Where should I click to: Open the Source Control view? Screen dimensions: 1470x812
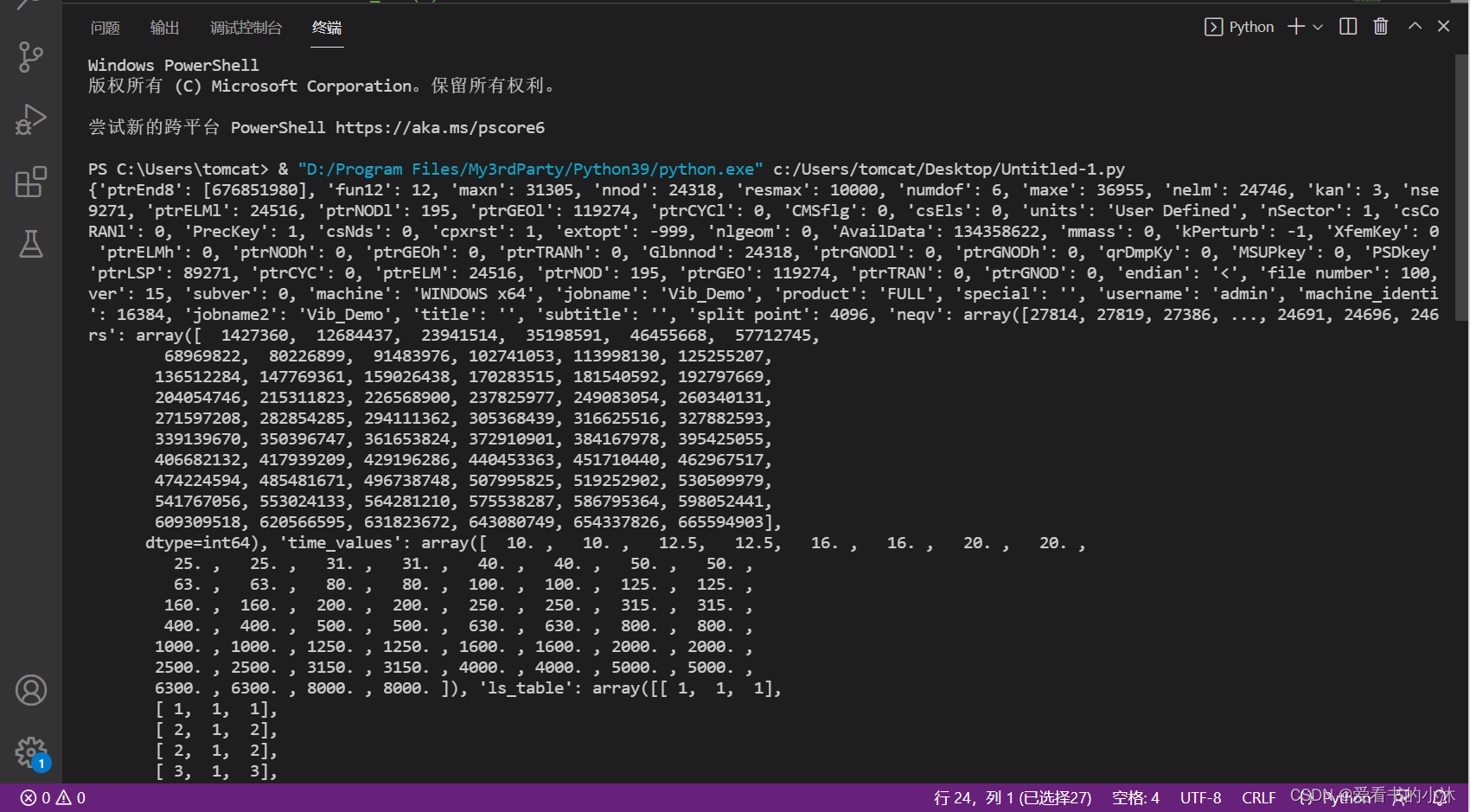(31, 57)
